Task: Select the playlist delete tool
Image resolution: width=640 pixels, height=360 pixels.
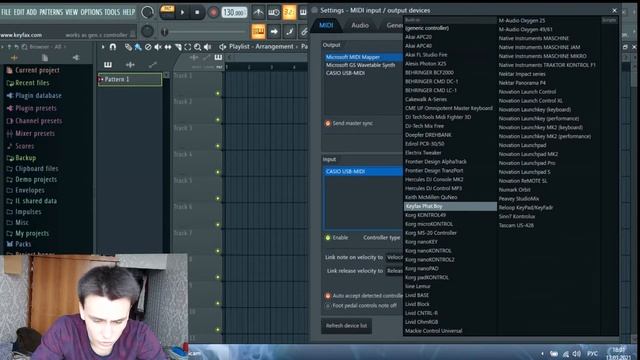Action: (148, 47)
